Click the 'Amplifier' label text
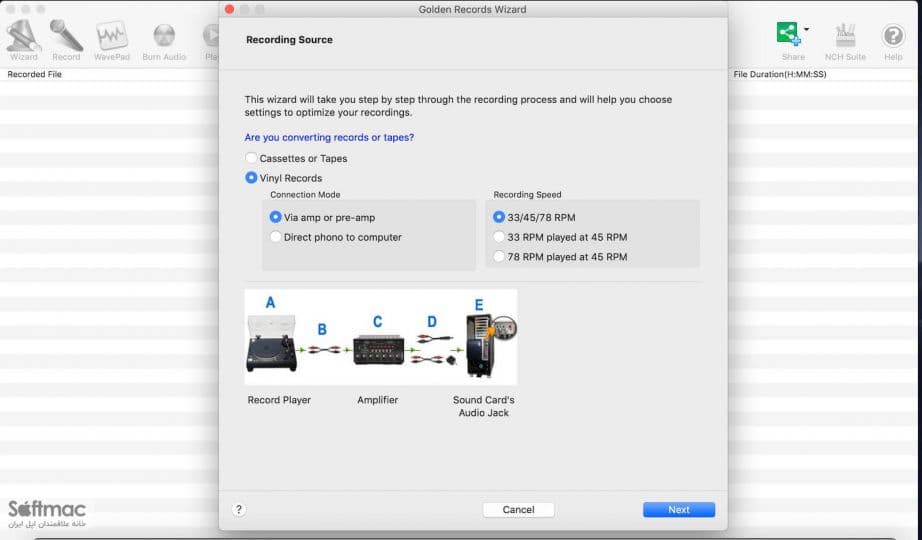 pyautogui.click(x=378, y=400)
